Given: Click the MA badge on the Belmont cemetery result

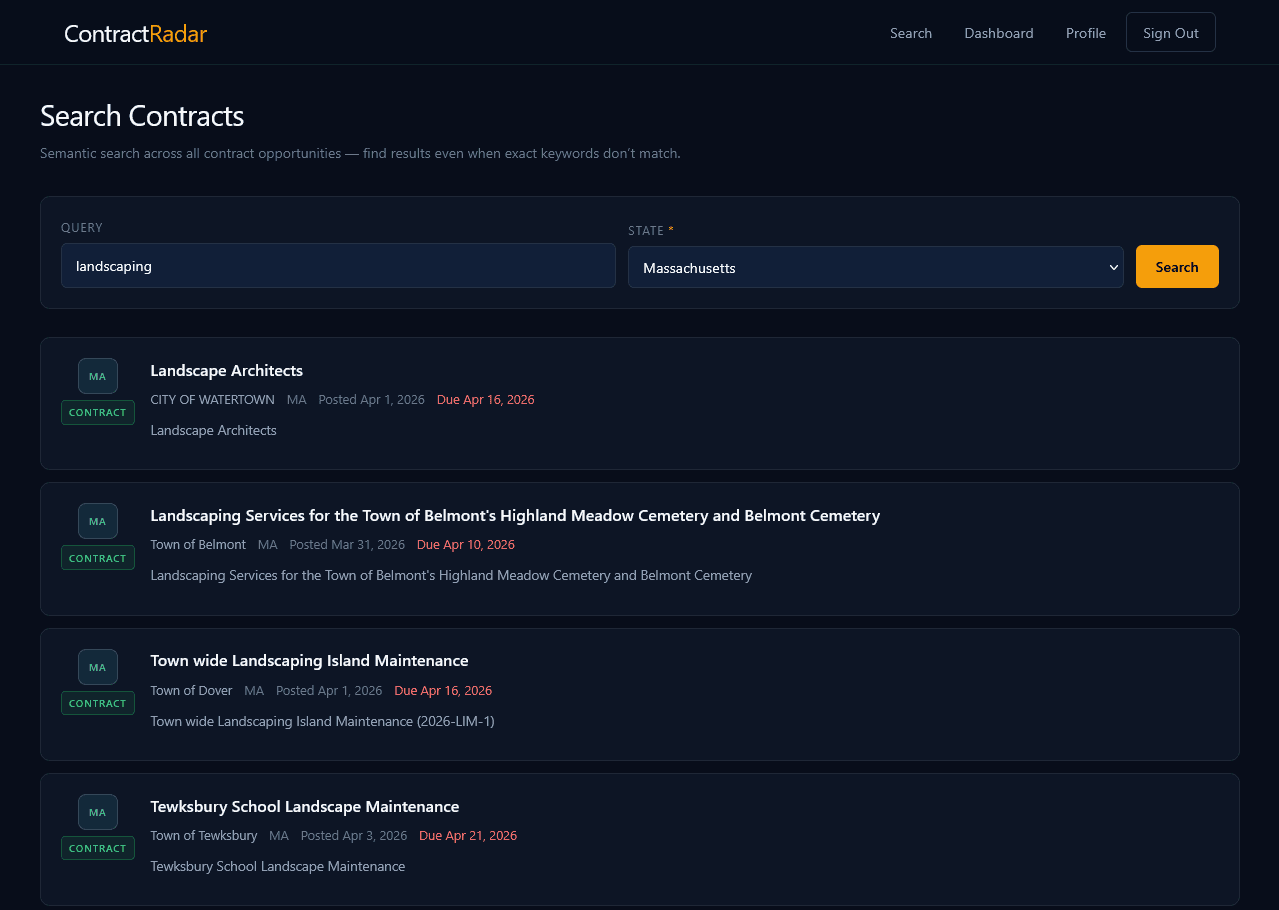Looking at the screenshot, I should tap(97, 521).
